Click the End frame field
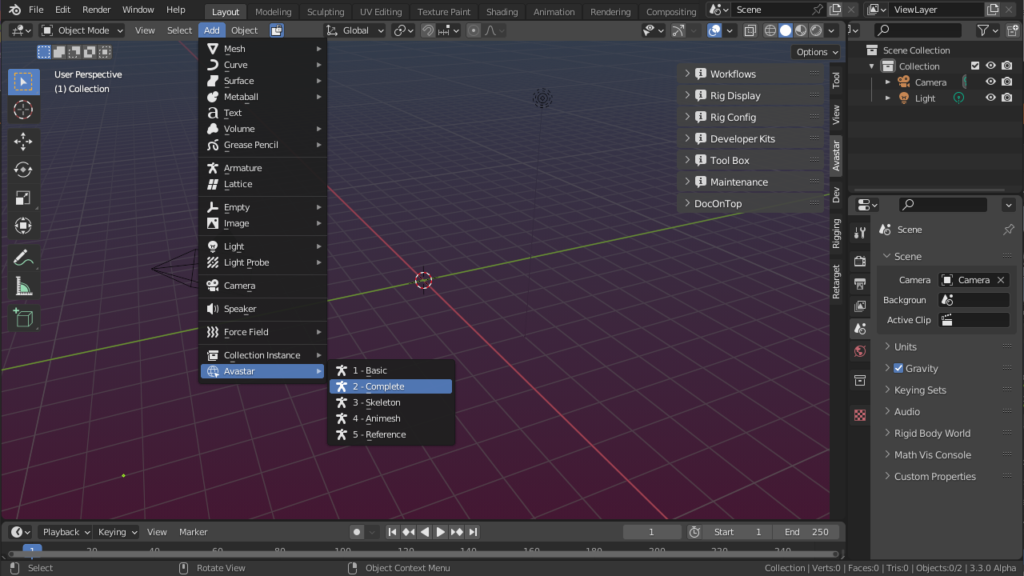 point(806,532)
